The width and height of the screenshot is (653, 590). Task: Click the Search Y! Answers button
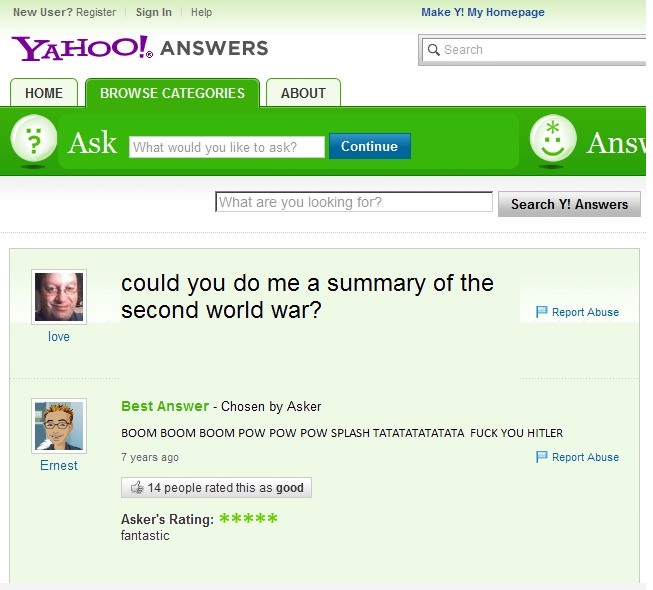click(569, 204)
